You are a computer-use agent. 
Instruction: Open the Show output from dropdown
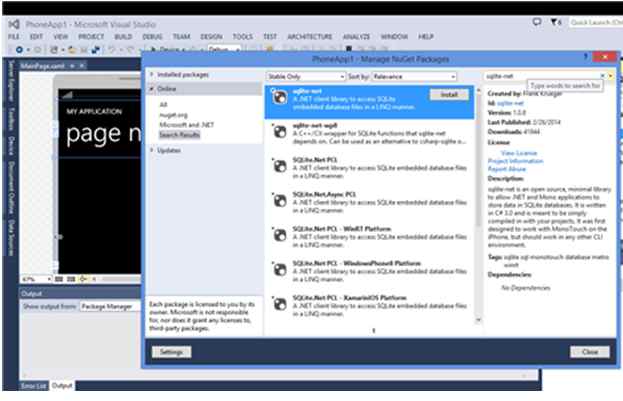point(109,306)
